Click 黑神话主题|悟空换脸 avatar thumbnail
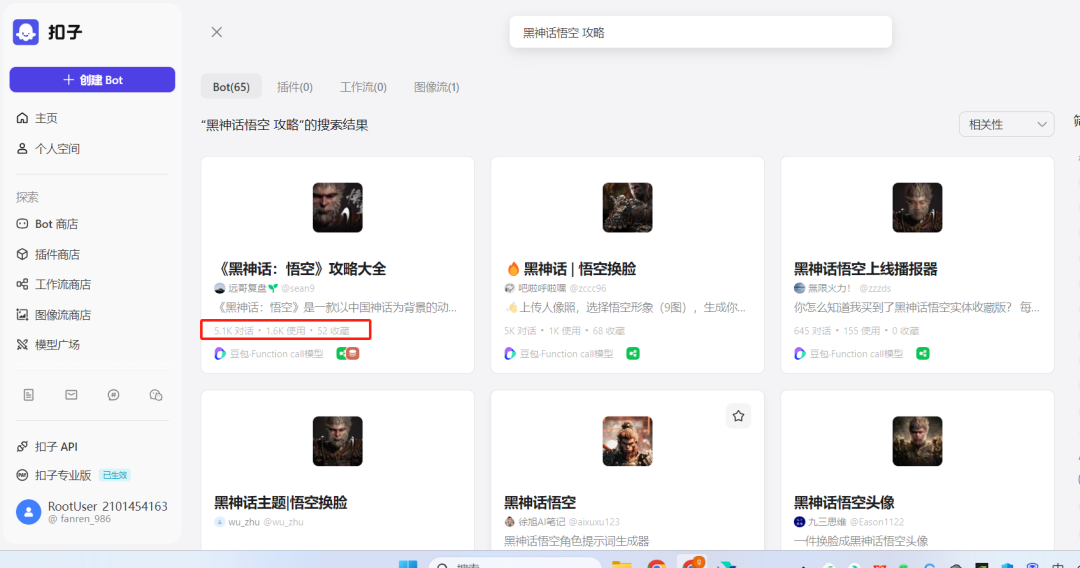The width and height of the screenshot is (1080, 568). click(x=338, y=441)
